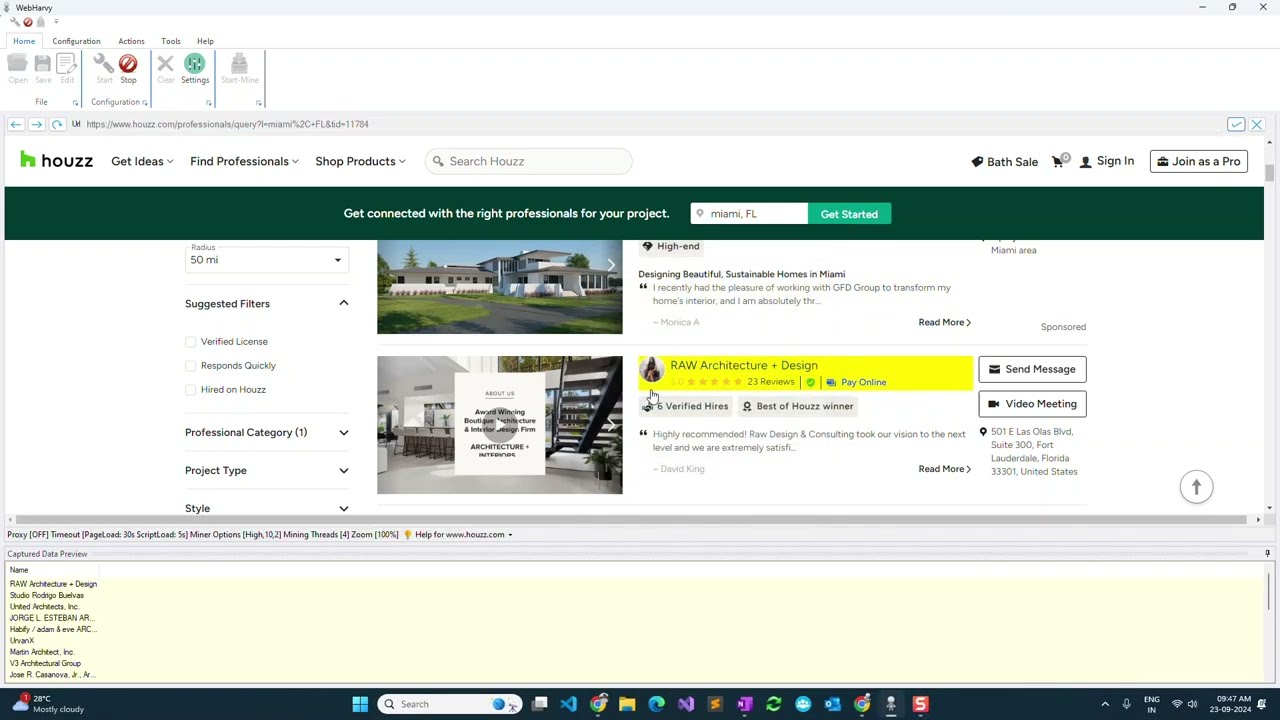Click Read More on David King review
1280x720 pixels.
[944, 469]
